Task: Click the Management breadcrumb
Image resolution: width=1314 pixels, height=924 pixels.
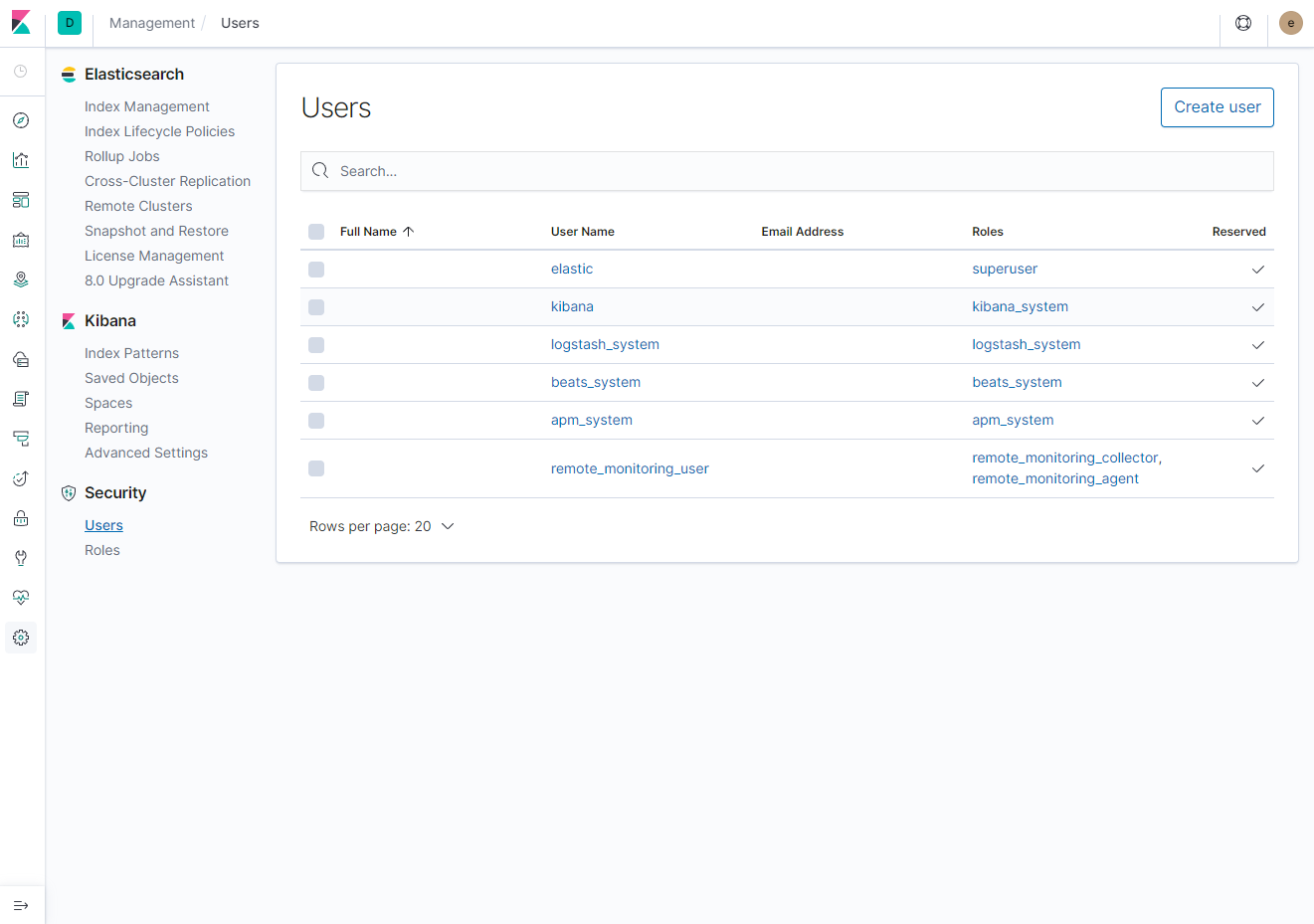Action: pyautogui.click(x=152, y=23)
